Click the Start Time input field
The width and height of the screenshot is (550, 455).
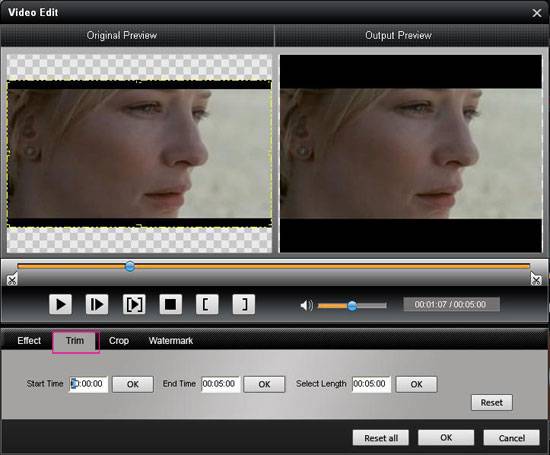[88, 384]
